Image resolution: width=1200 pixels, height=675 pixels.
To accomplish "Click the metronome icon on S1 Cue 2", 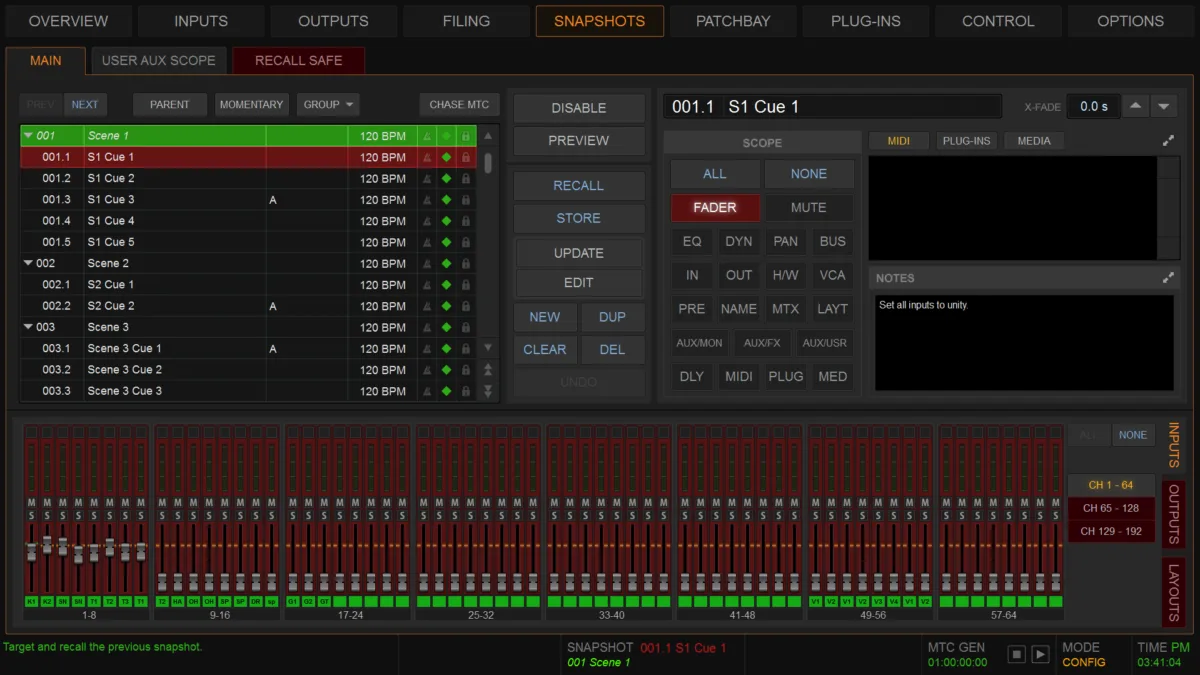I will (x=427, y=179).
